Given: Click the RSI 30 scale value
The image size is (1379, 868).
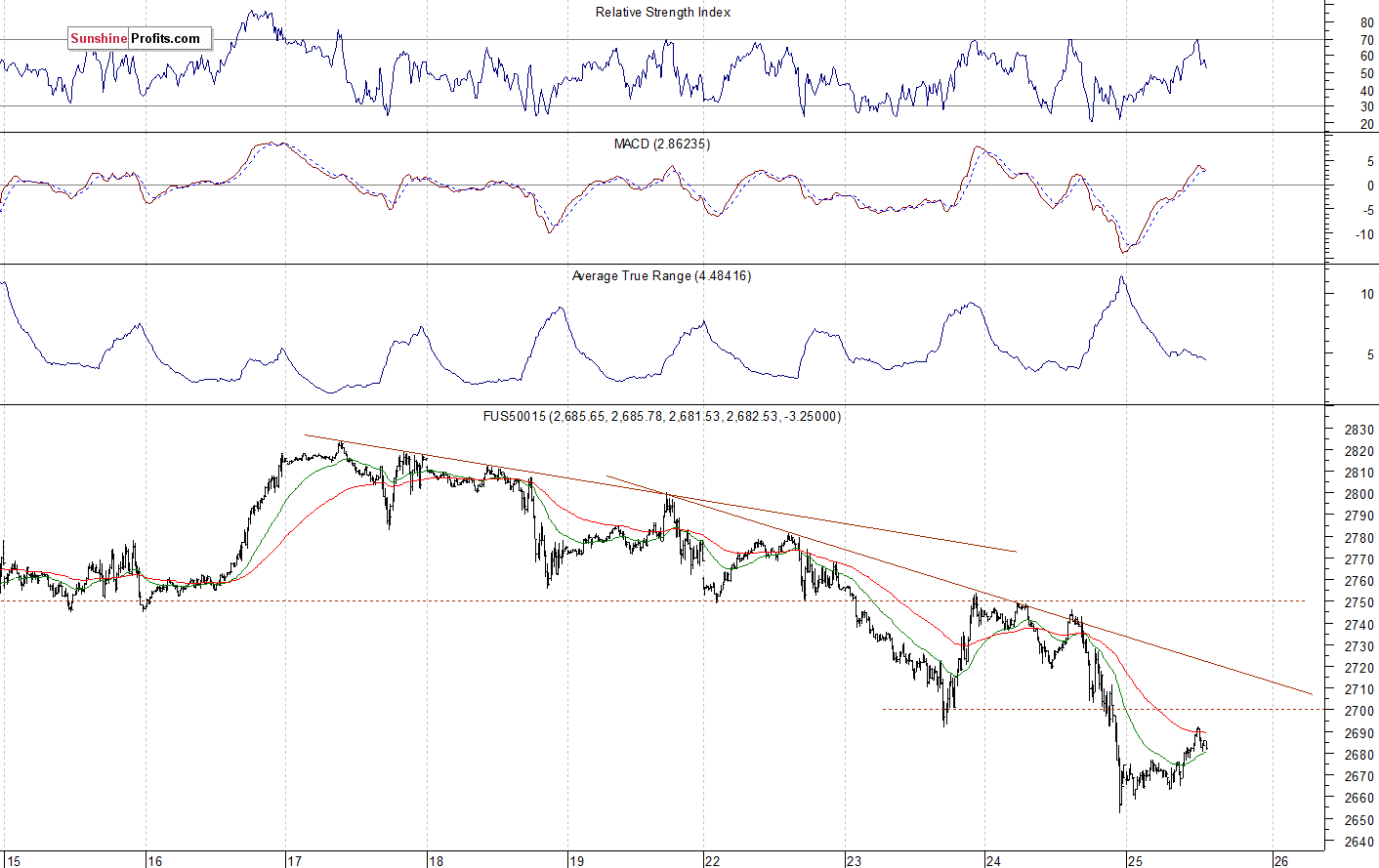Looking at the screenshot, I should coord(1366,107).
